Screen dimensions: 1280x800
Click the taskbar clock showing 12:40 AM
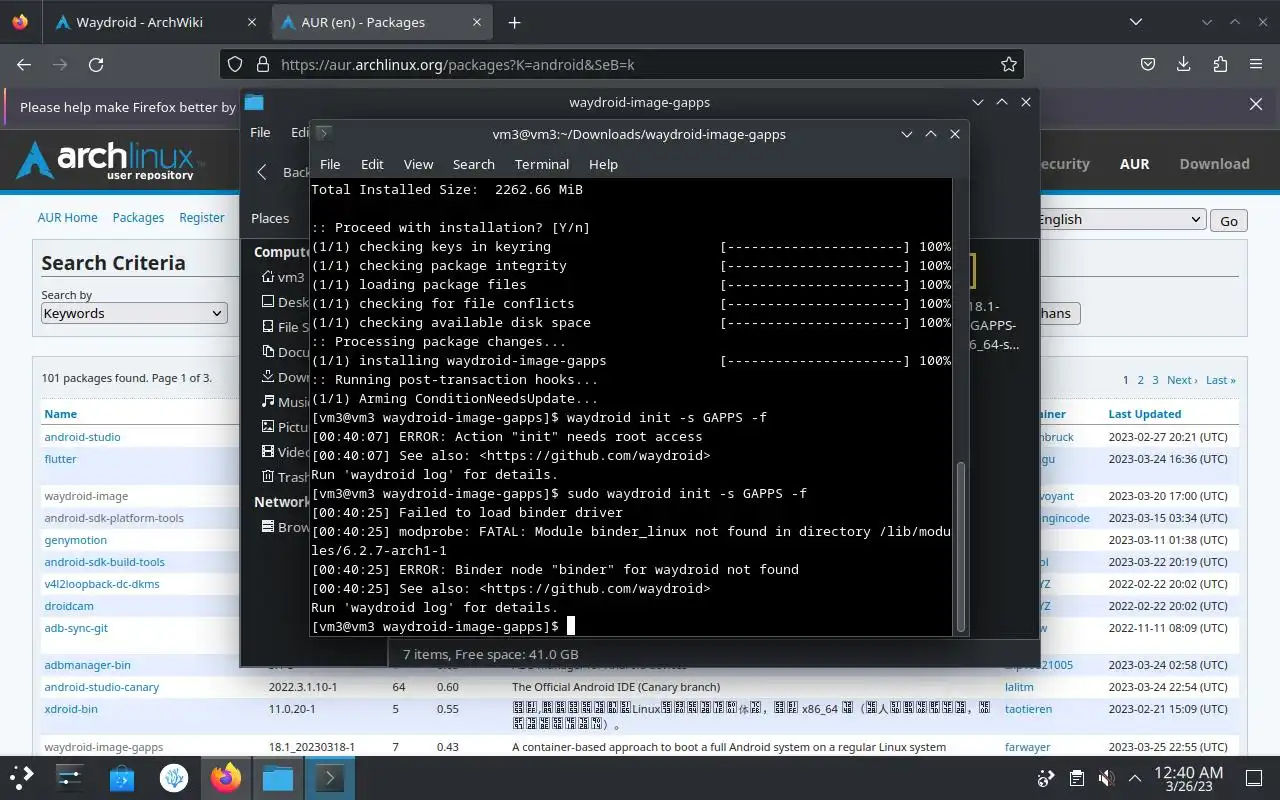point(1188,778)
